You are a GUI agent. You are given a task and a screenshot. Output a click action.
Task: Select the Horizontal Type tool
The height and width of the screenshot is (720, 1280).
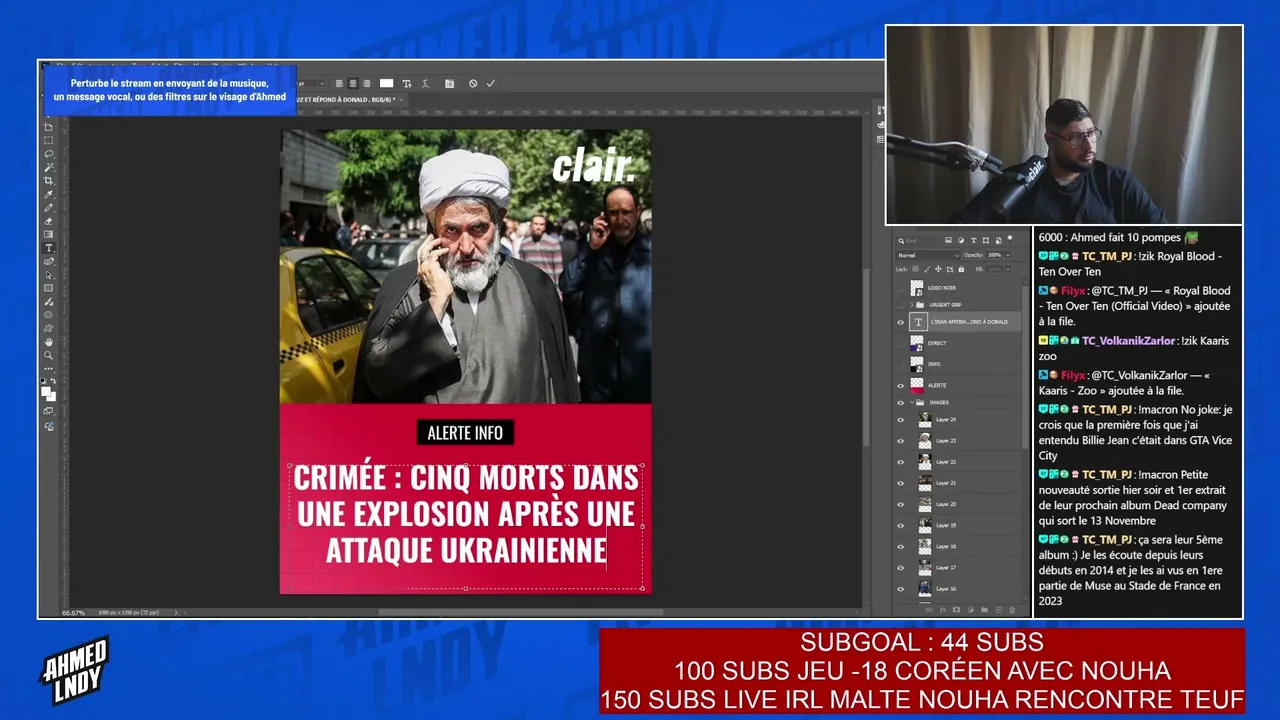point(48,248)
